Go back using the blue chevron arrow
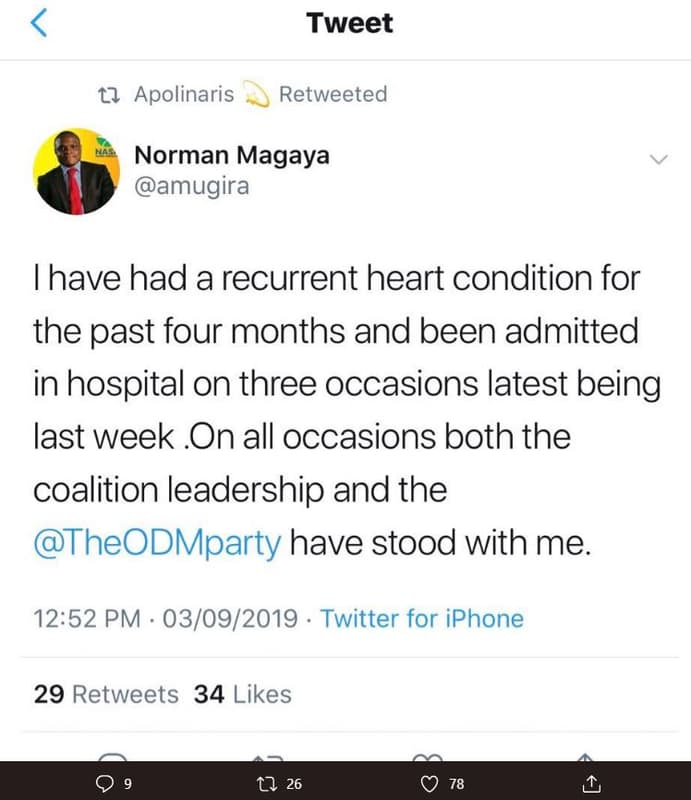Viewport: 691px width, 800px height. 38,22
